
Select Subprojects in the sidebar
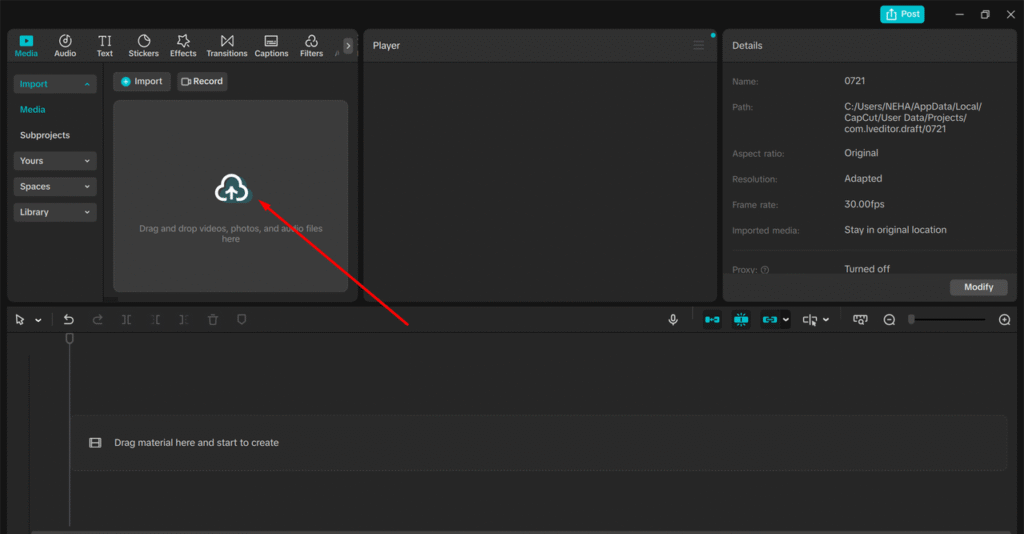coord(44,135)
